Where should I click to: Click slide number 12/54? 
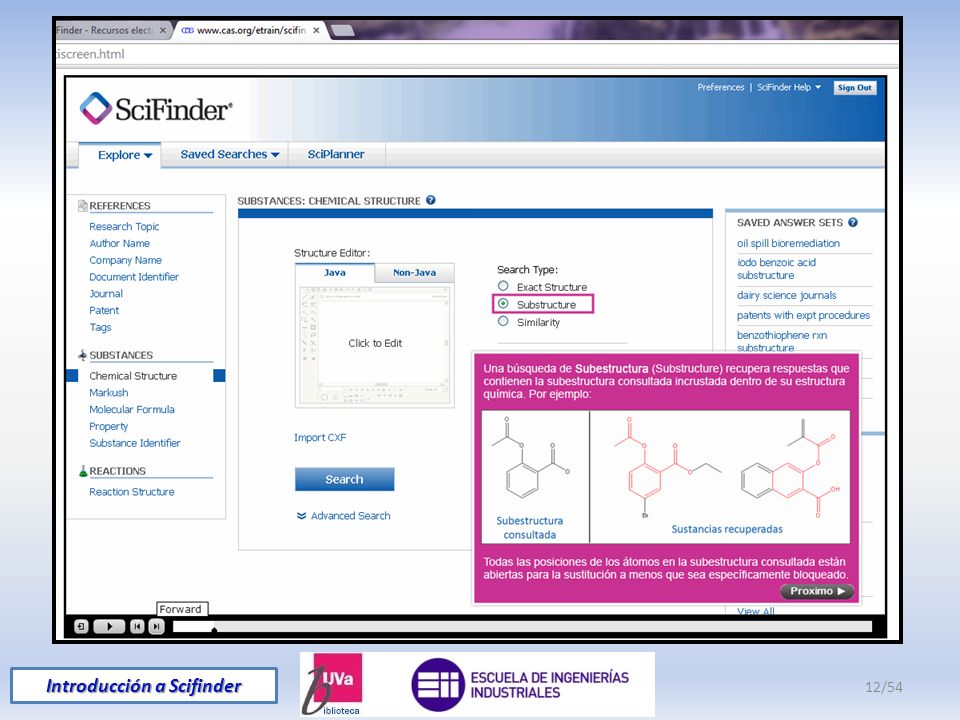click(883, 687)
